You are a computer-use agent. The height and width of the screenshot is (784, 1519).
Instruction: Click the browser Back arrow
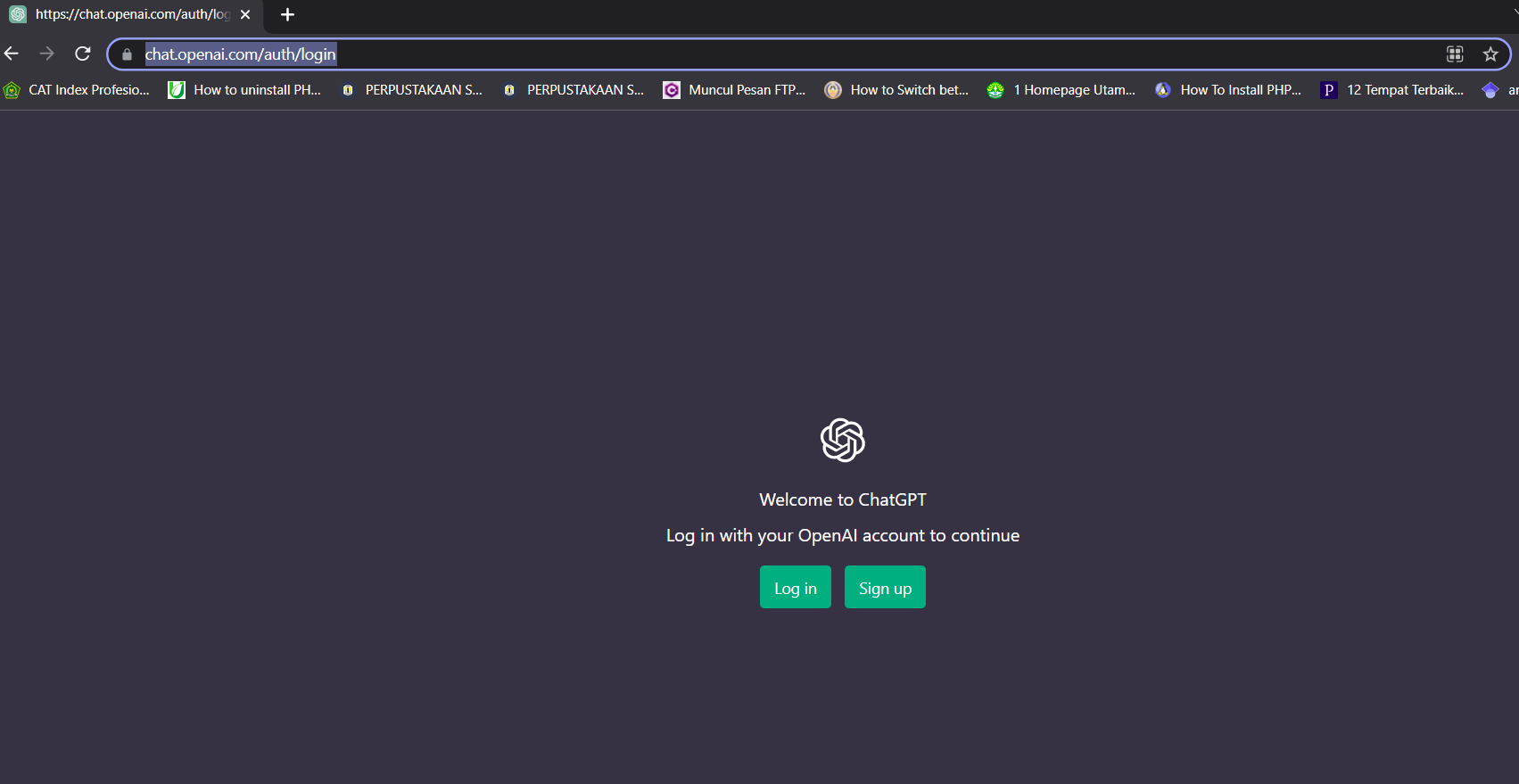[12, 54]
